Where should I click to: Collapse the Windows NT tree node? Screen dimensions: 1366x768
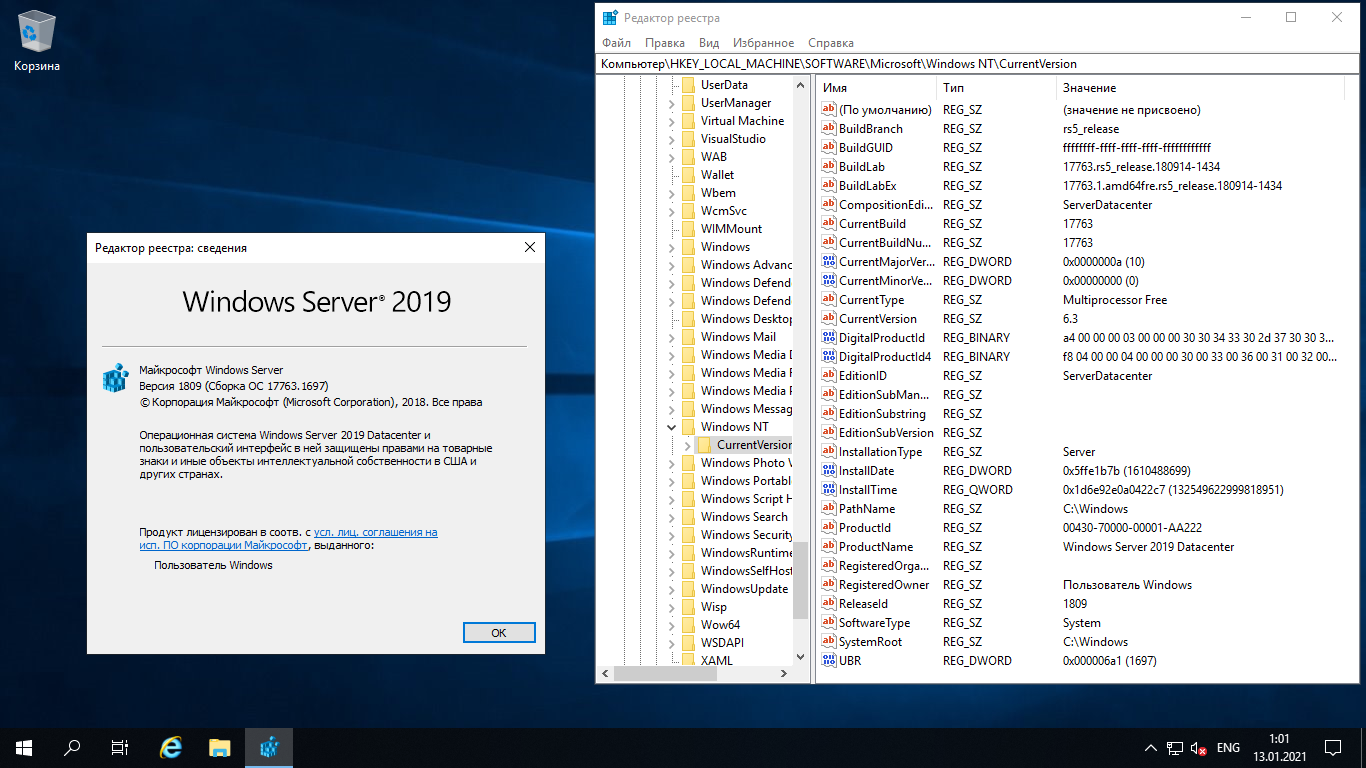(672, 427)
